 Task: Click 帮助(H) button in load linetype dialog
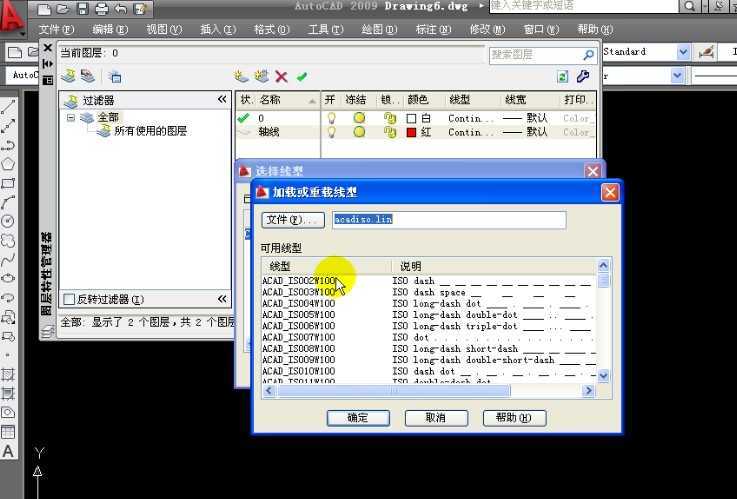click(x=514, y=418)
